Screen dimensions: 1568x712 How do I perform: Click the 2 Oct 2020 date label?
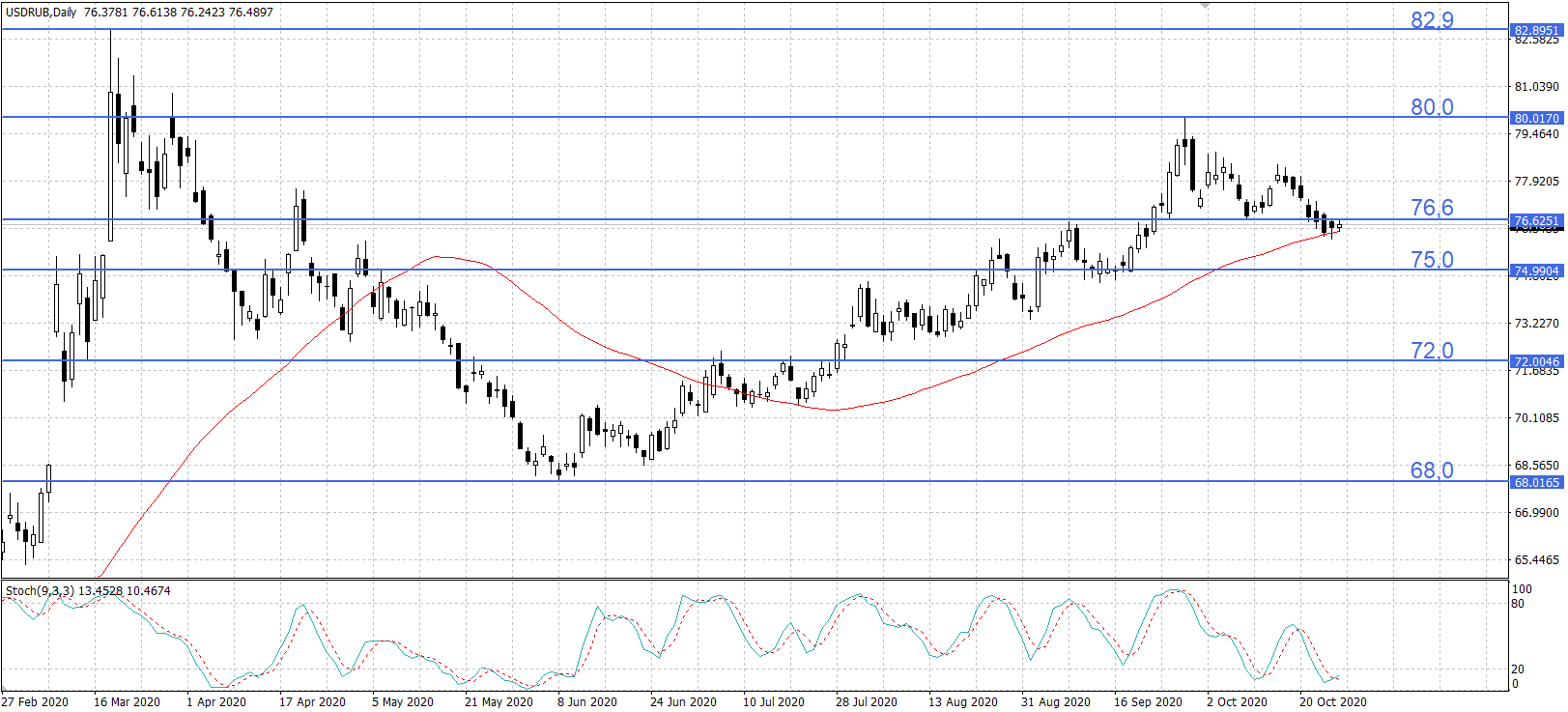1237,702
